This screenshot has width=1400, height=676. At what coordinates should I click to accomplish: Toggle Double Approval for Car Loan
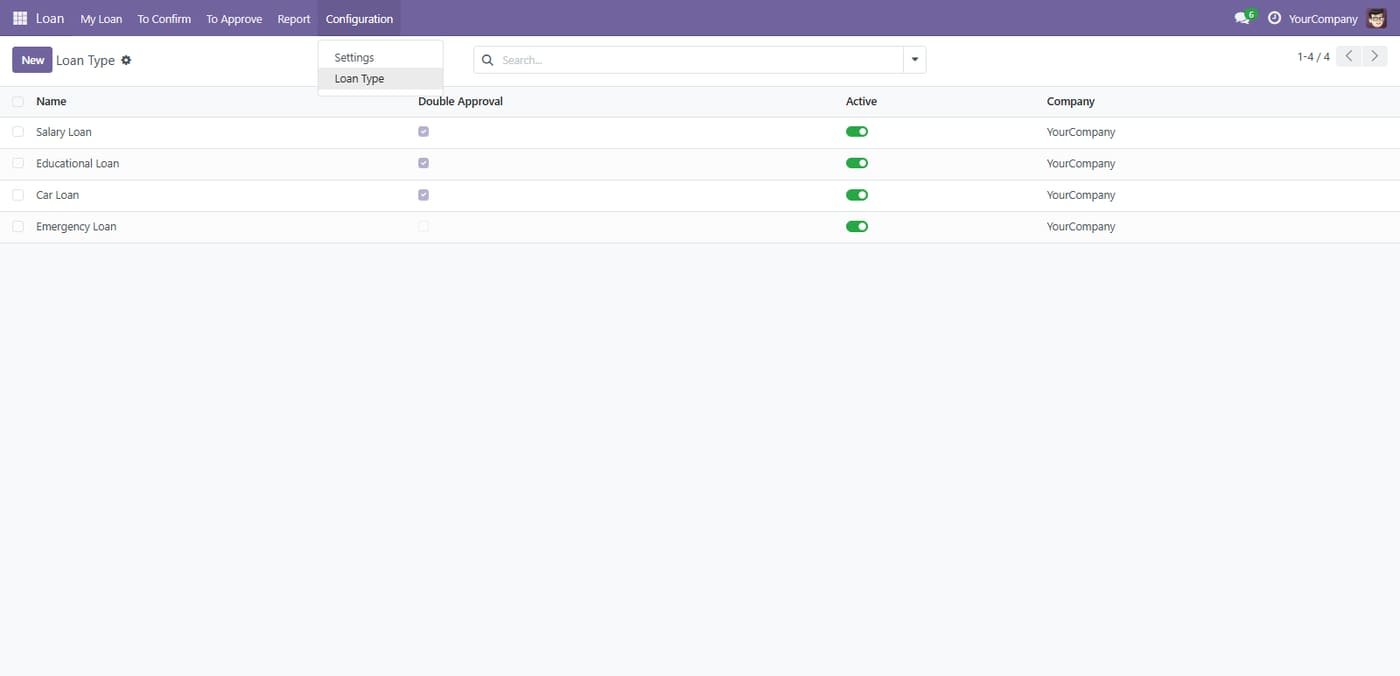pos(424,195)
